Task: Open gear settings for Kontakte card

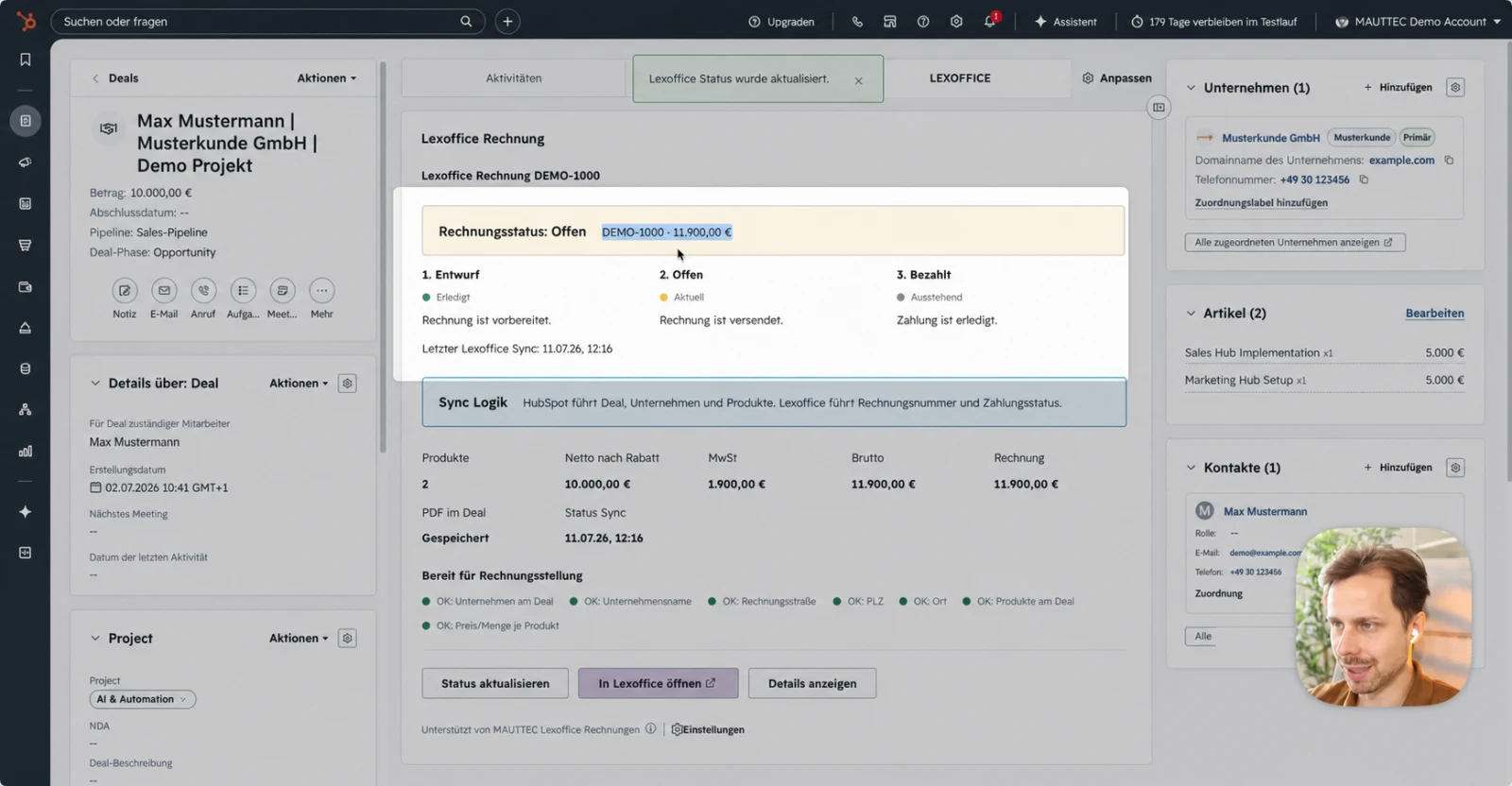Action: click(x=1455, y=468)
